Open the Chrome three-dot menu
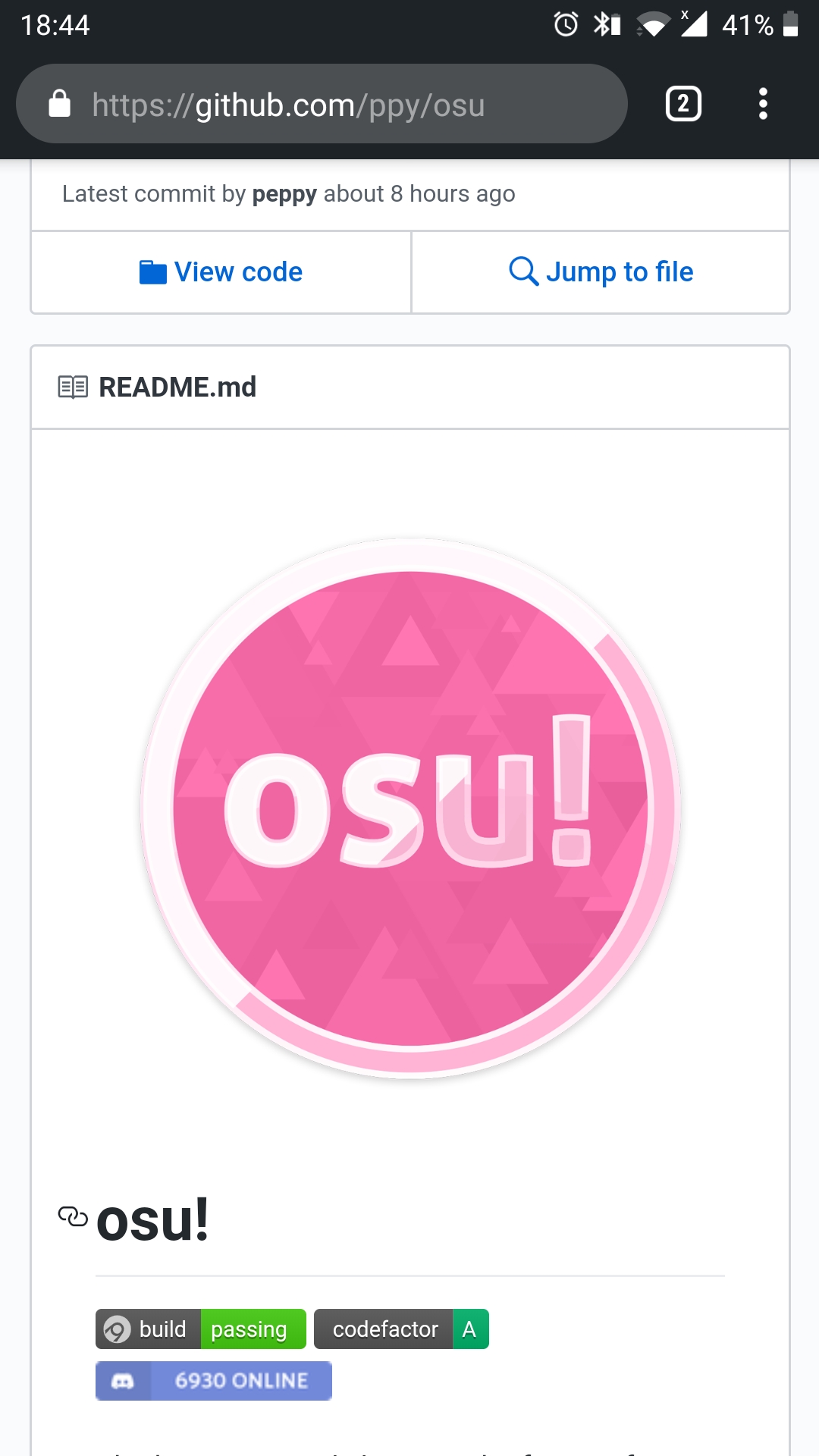The width and height of the screenshot is (819, 1456). (763, 104)
